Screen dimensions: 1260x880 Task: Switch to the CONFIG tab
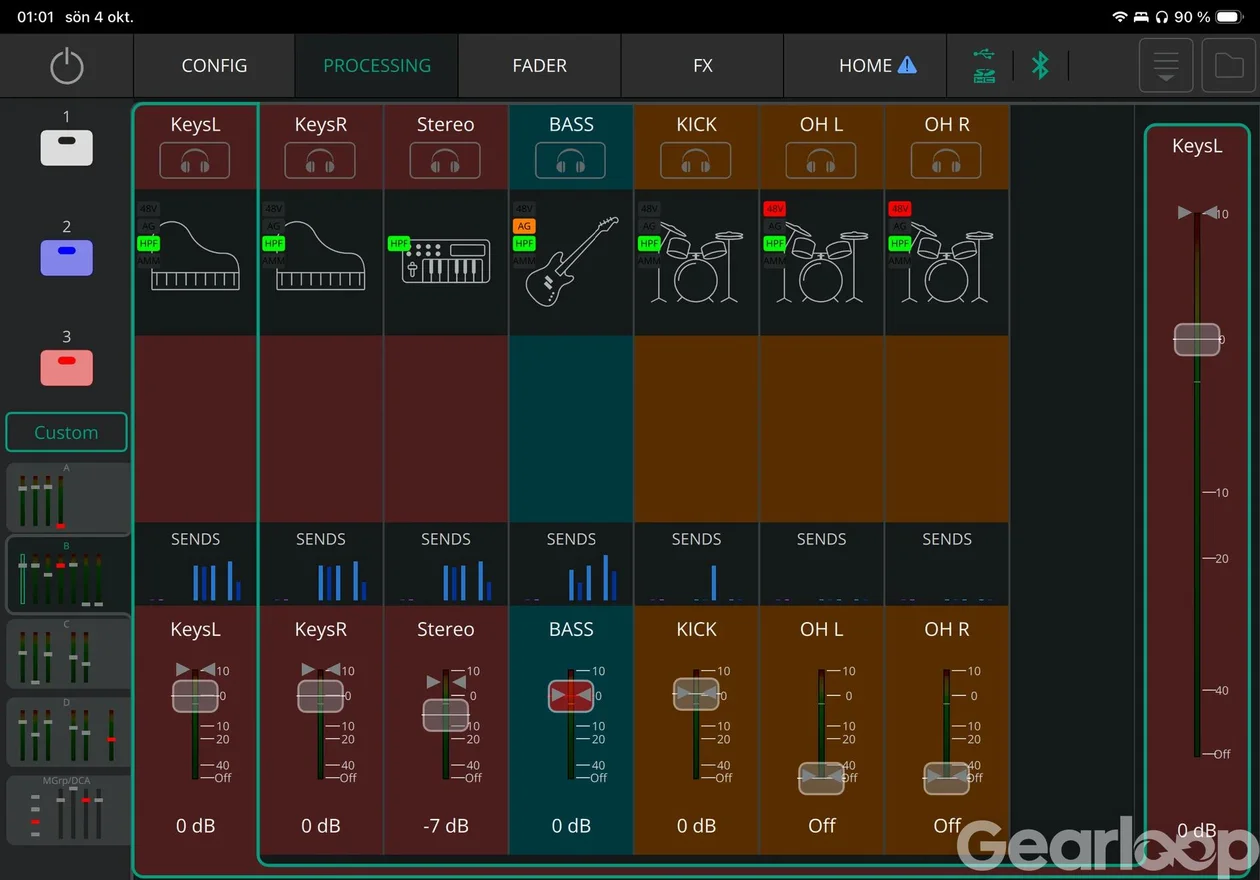[214, 66]
